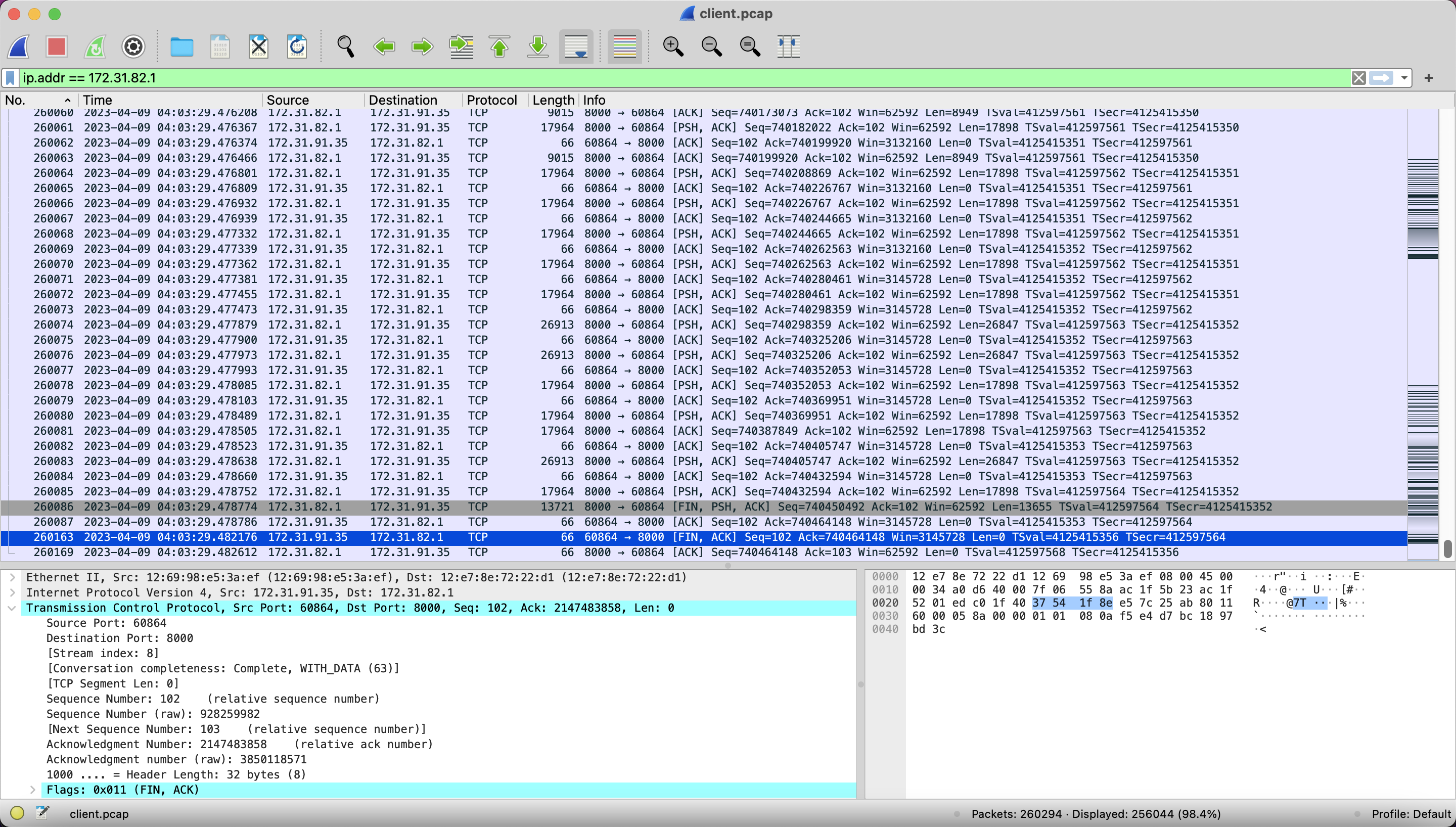Click the red Stop capture icon
The height and width of the screenshot is (827, 1456).
click(57, 47)
